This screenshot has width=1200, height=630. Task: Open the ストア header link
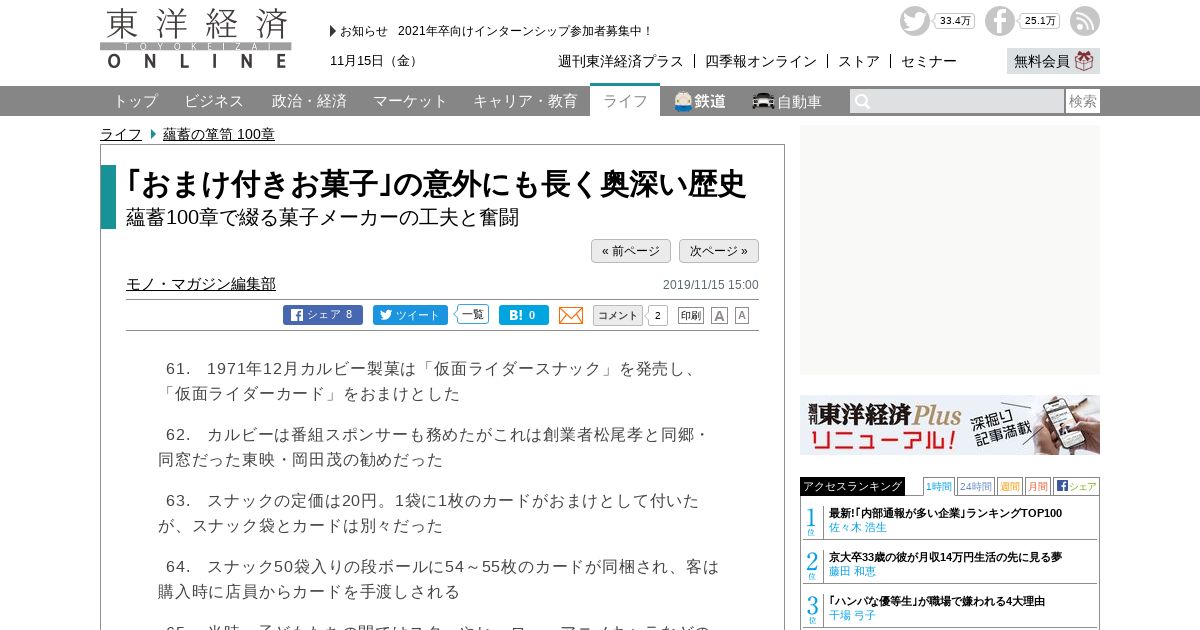click(x=859, y=61)
